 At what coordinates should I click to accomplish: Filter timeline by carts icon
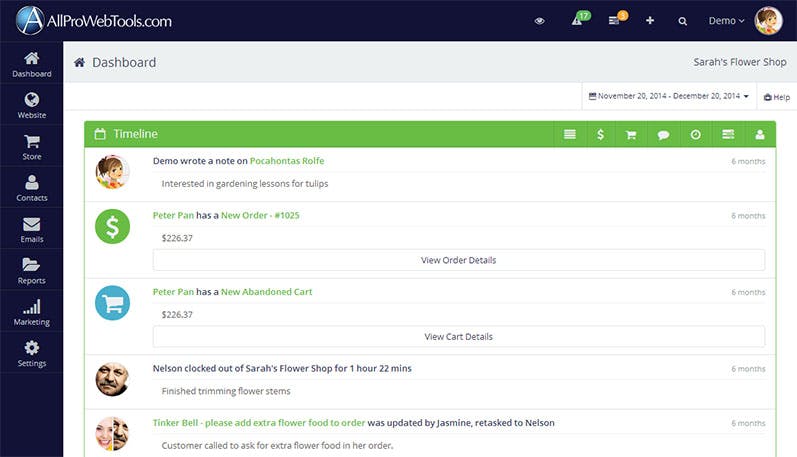(x=631, y=134)
